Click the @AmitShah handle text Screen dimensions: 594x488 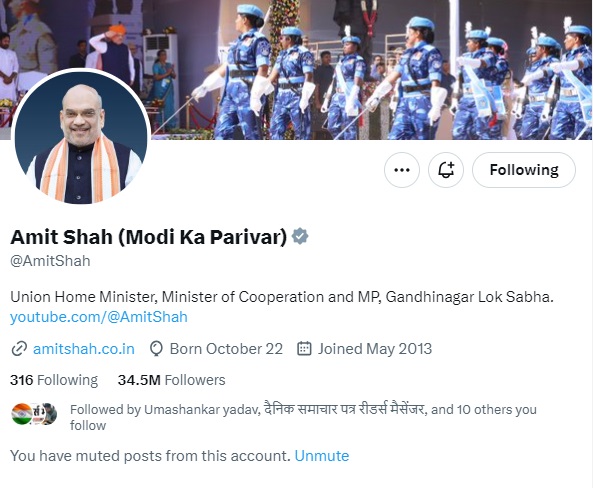(x=50, y=261)
